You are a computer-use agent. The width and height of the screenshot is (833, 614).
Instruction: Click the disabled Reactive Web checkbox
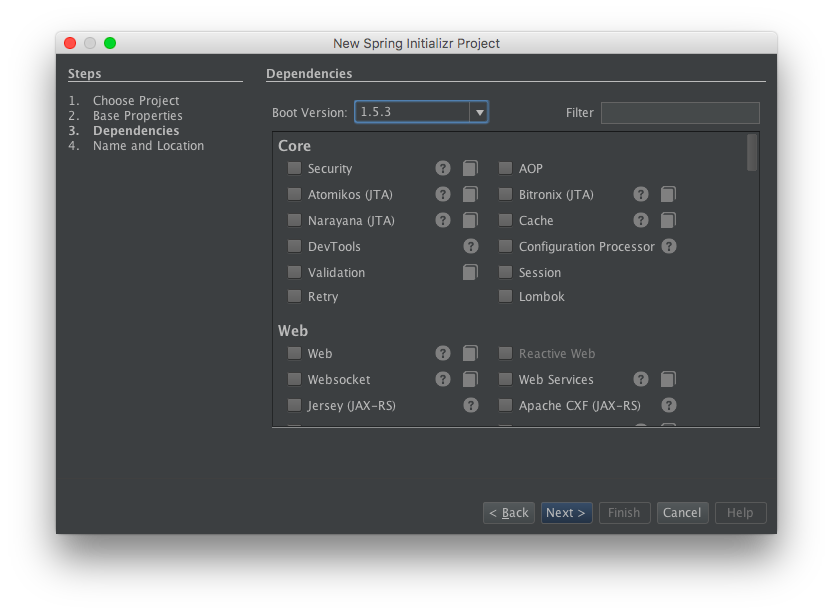point(505,353)
